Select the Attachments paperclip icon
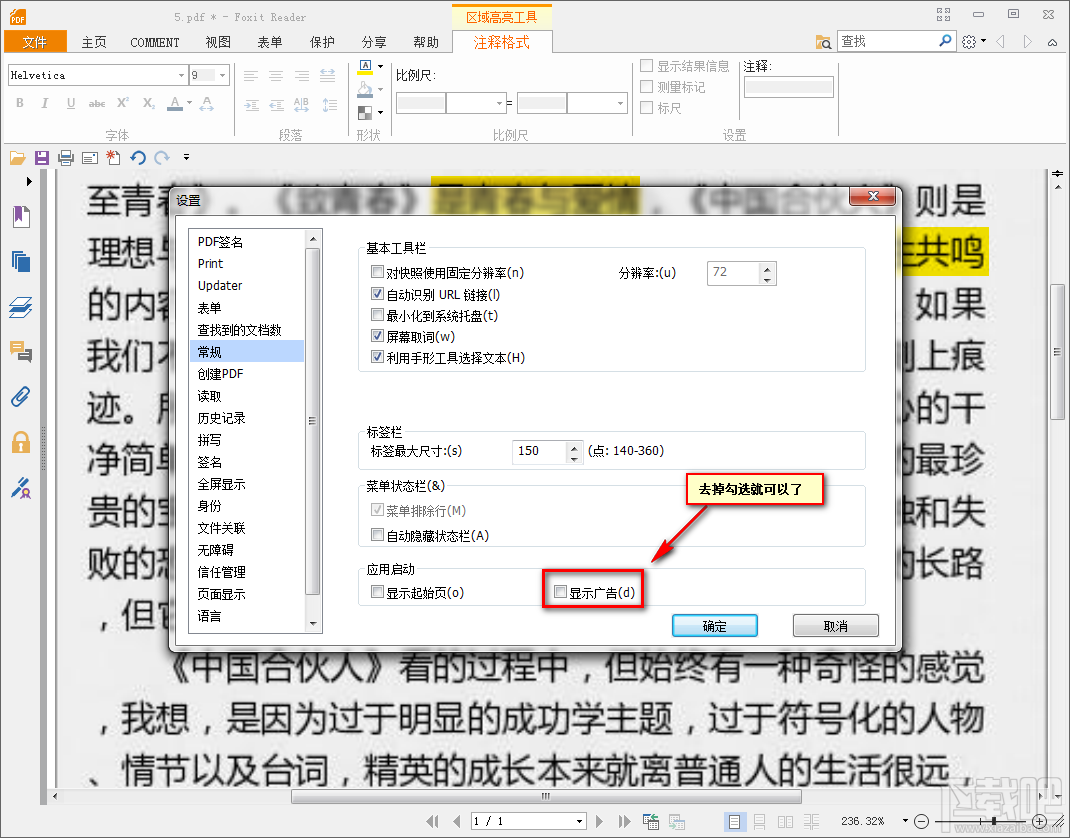The image size is (1070, 838). [20, 396]
